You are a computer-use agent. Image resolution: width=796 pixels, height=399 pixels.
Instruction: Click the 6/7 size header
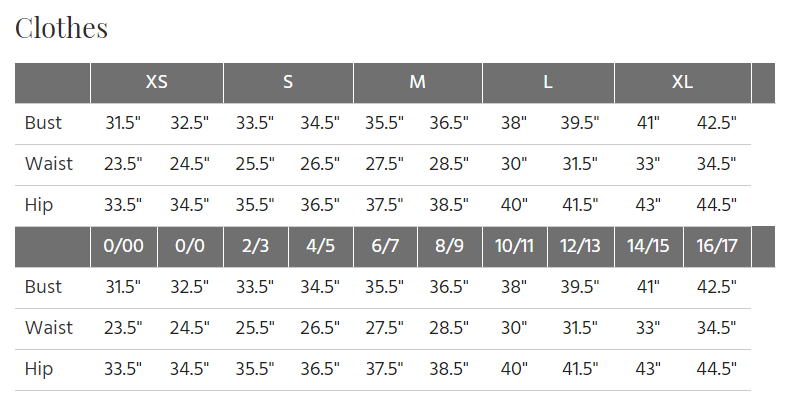[385, 247]
